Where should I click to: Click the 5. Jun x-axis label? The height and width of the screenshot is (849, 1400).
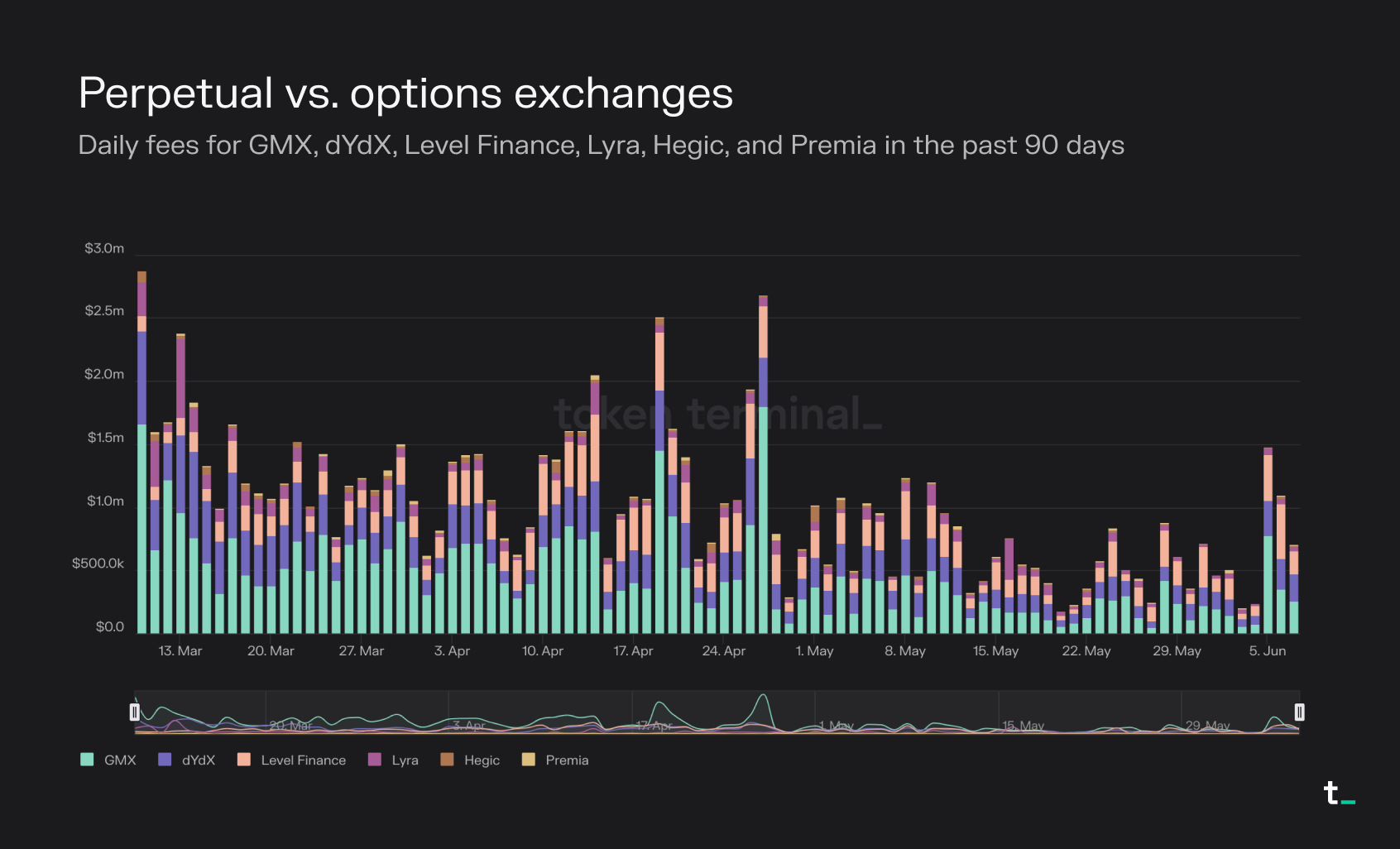click(x=1267, y=650)
